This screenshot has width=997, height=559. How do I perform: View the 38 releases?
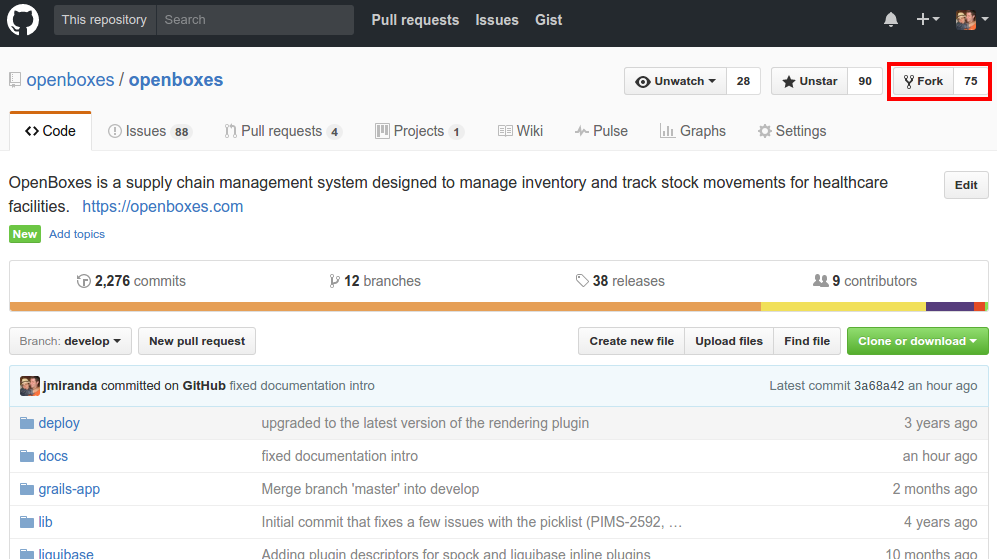point(620,281)
